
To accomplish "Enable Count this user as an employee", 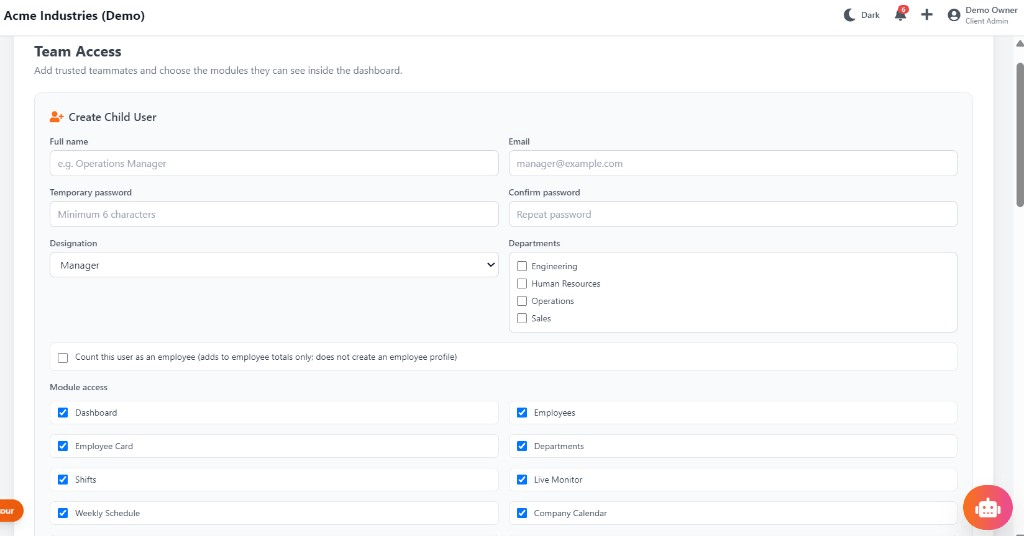I will point(63,358).
